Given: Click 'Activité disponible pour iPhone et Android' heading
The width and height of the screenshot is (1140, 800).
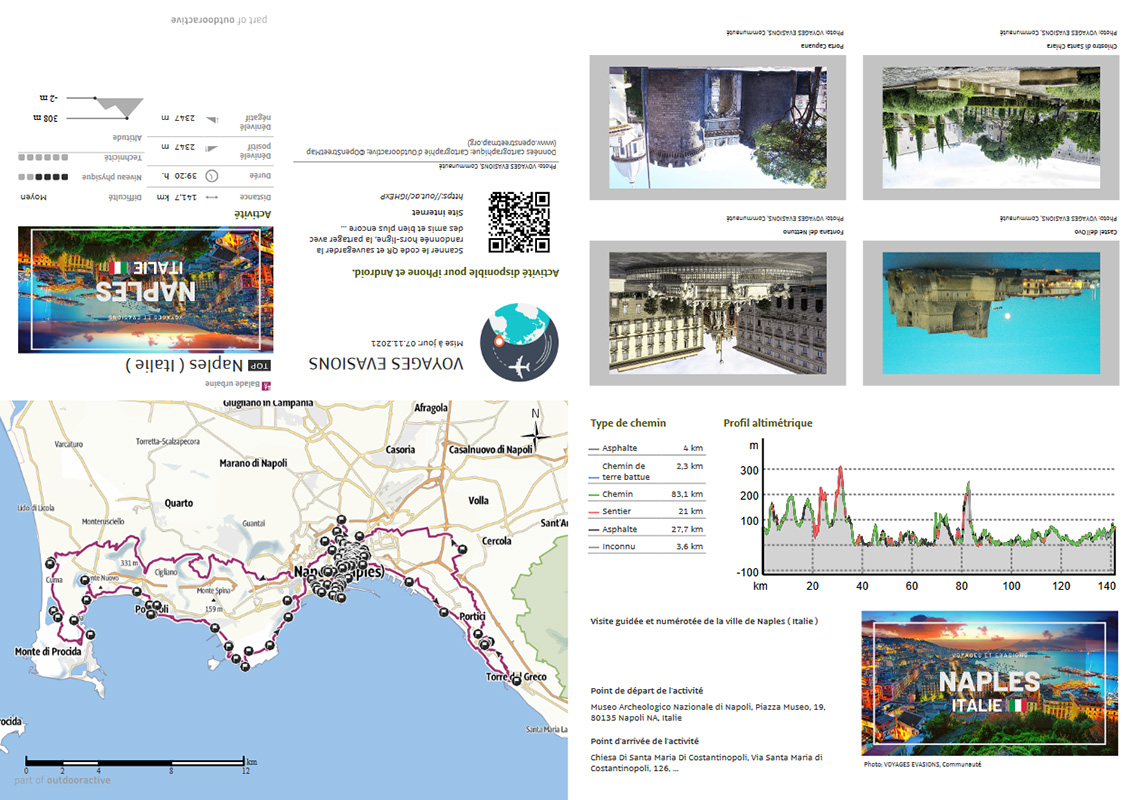Looking at the screenshot, I should point(455,273).
